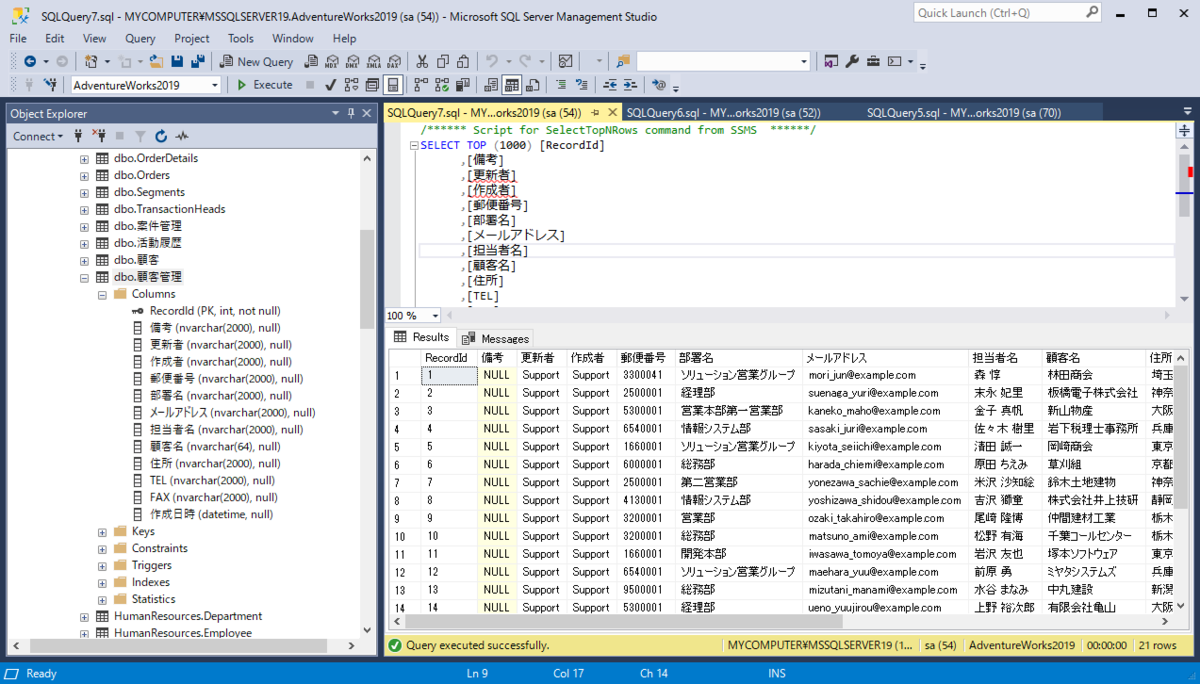Click the Quick Launch search field
The width and height of the screenshot is (1200, 684).
1006,13
